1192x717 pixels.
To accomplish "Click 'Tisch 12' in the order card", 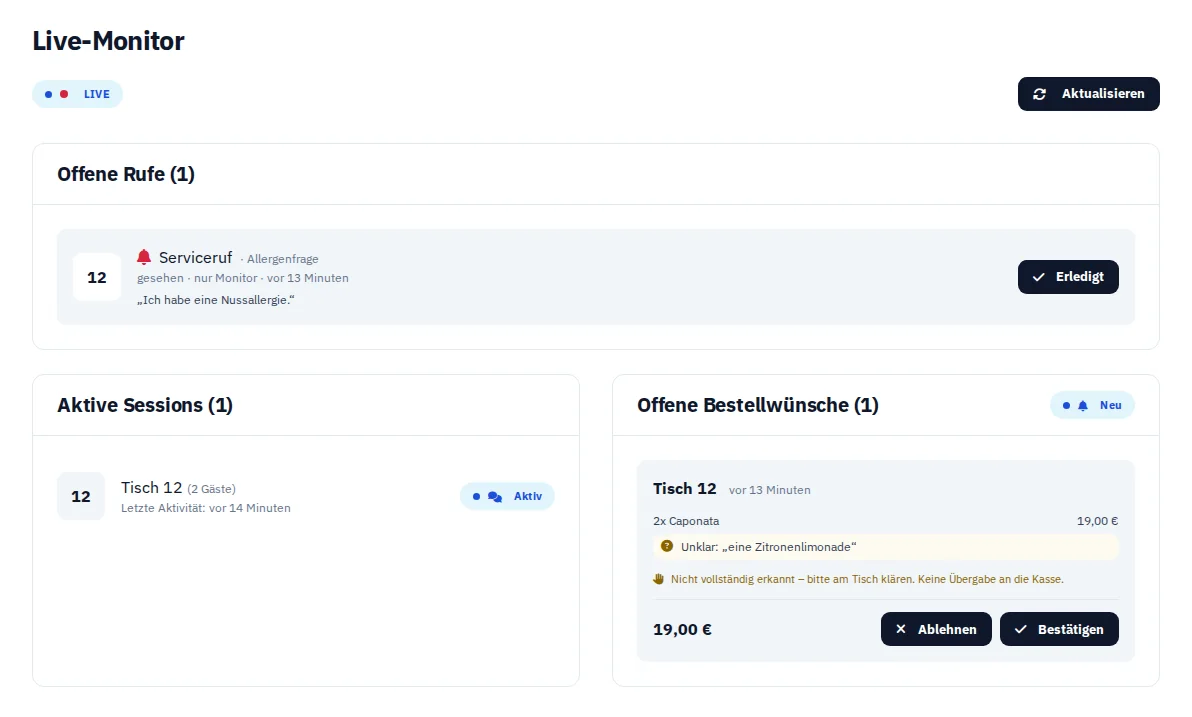I will [684, 489].
